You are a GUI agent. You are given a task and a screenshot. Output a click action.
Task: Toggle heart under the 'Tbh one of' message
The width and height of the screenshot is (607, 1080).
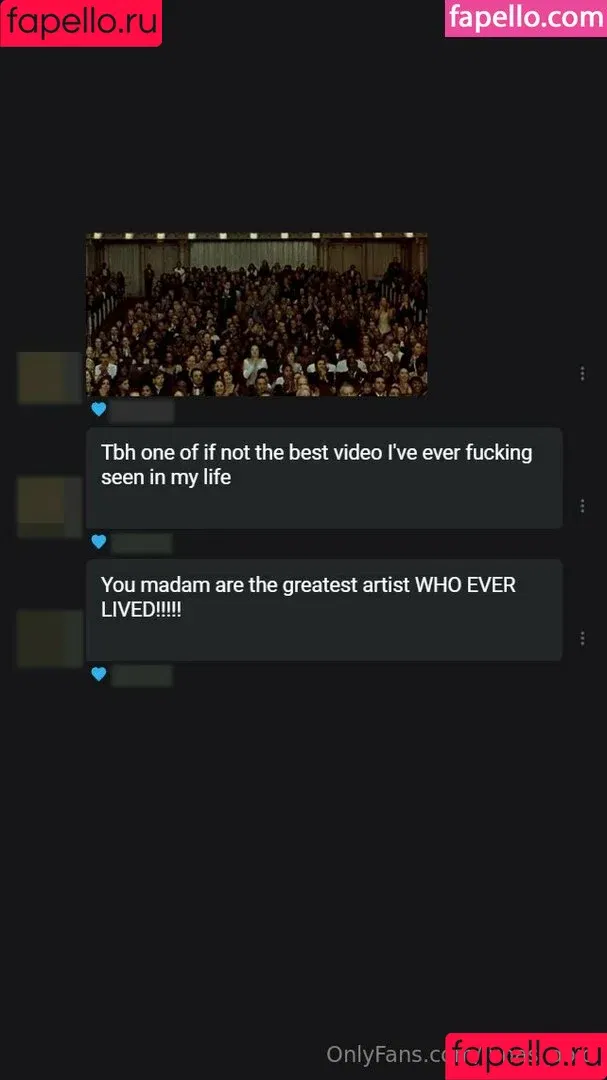pos(99,541)
